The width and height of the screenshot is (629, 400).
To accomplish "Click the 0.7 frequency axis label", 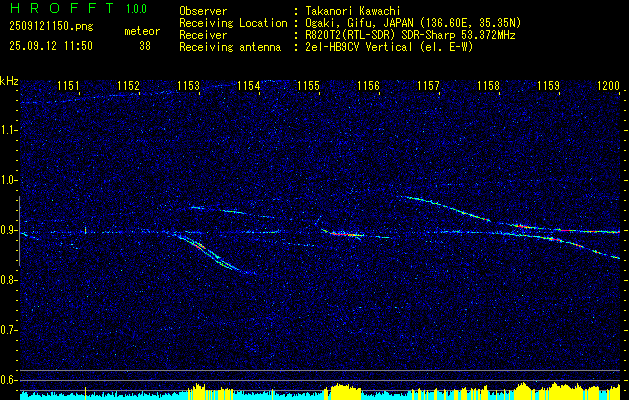I will pyautogui.click(x=7, y=330).
